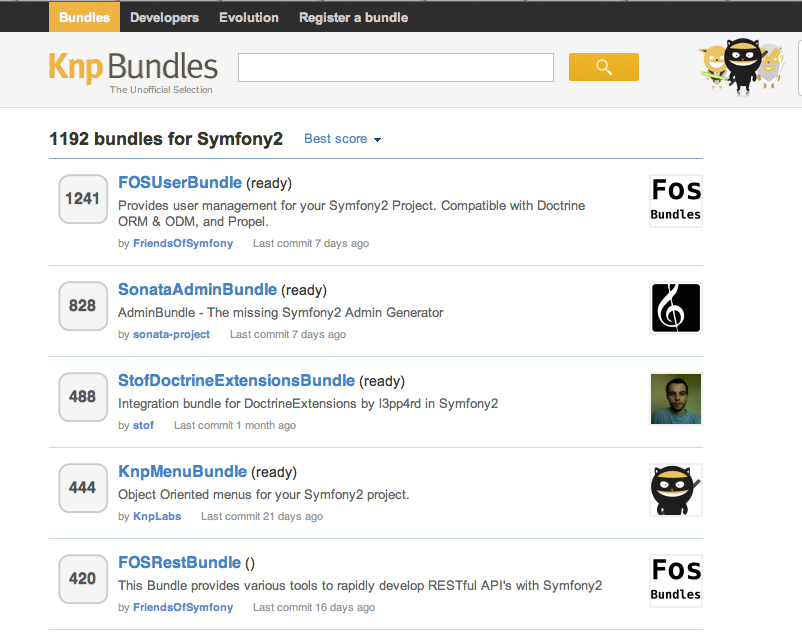Open FOSRestBundle Fos Bundles avatar
This screenshot has height=641, width=802.
click(676, 581)
